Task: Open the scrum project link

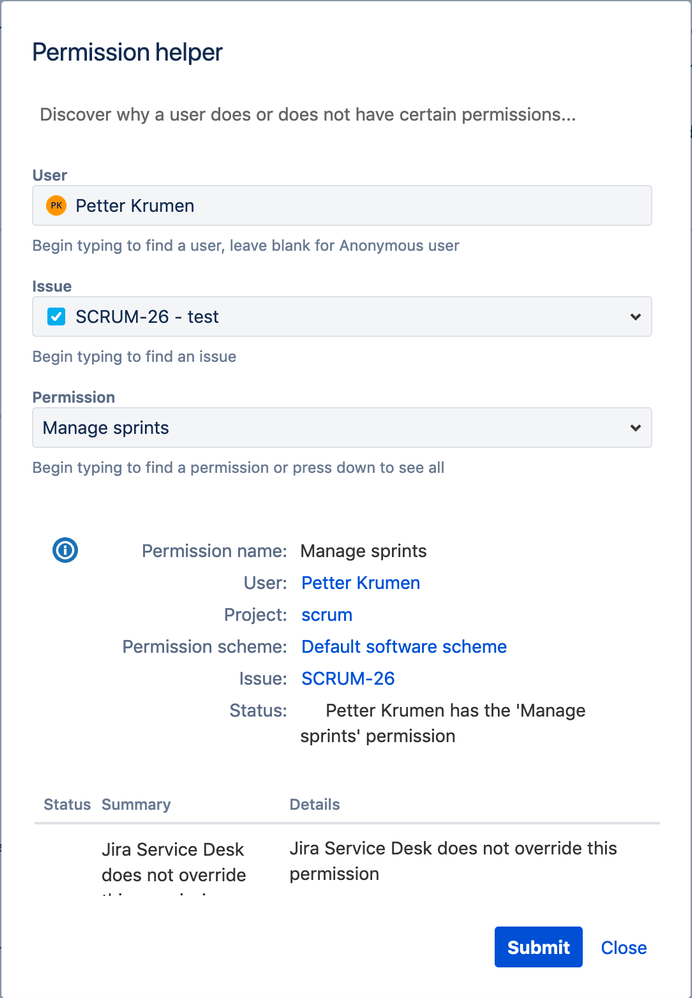Action: click(x=327, y=615)
